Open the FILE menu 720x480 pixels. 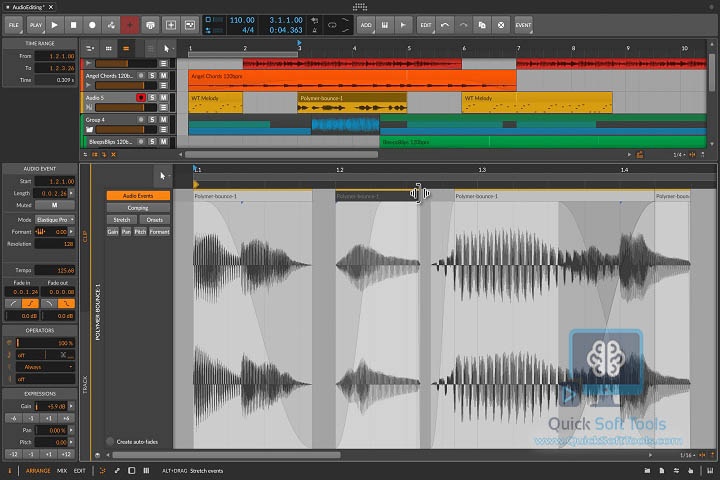click(14, 25)
